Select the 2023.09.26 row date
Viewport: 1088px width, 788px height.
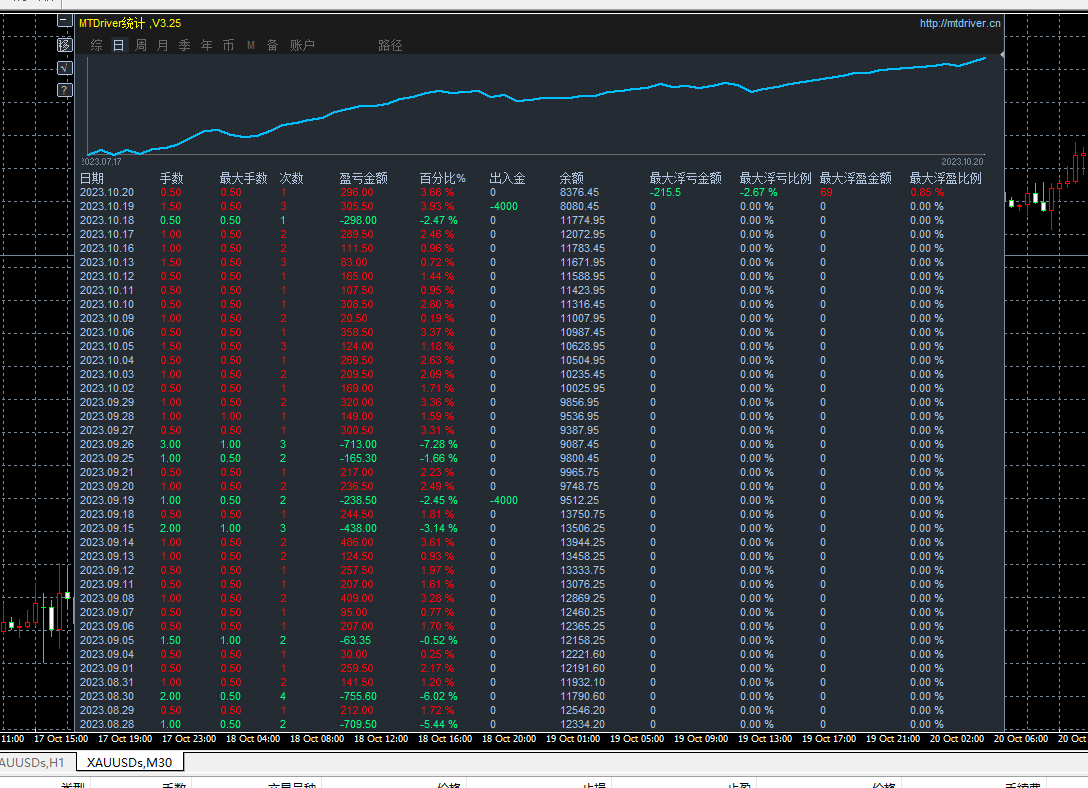pos(106,444)
